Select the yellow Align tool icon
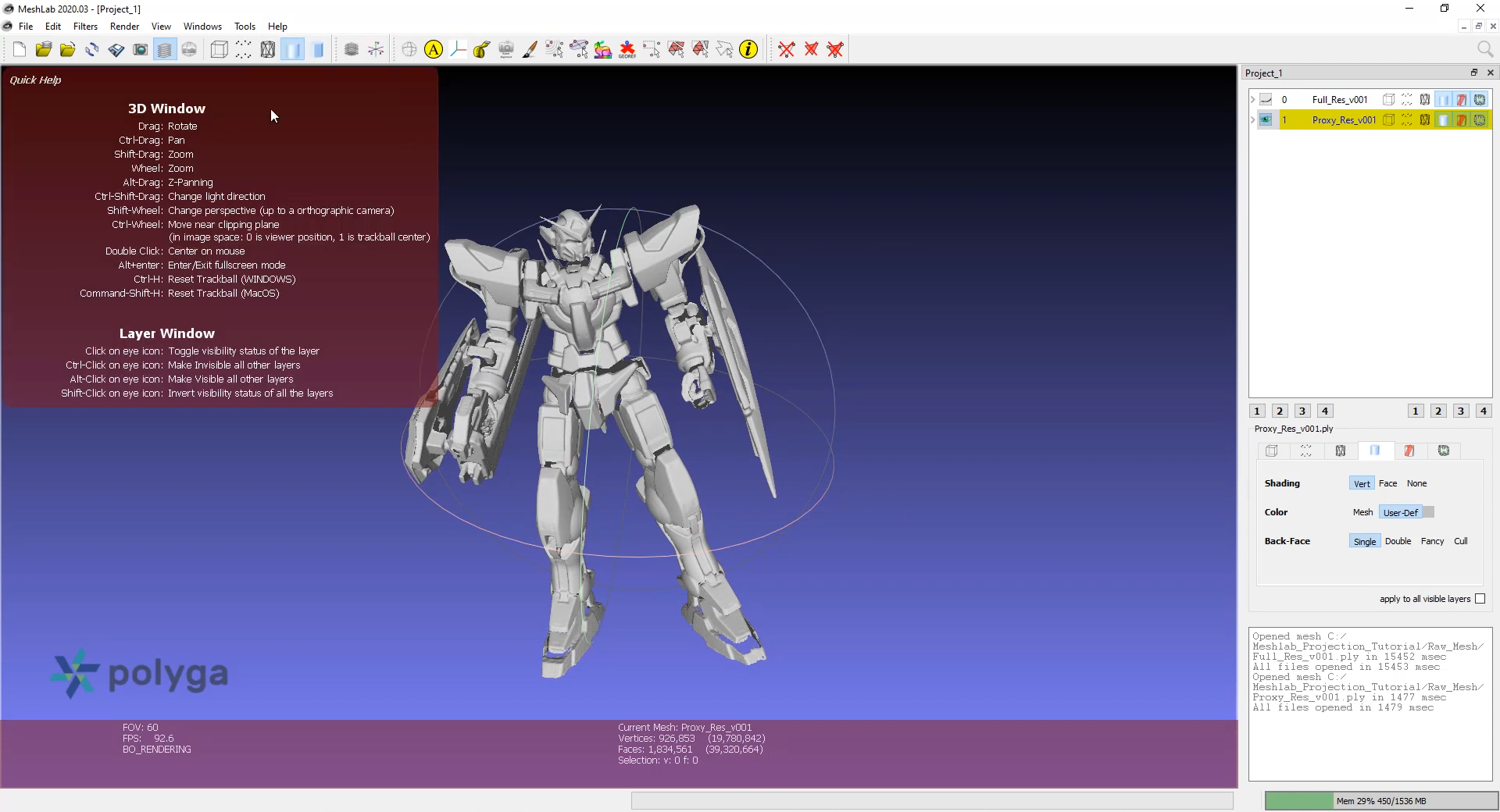Image resolution: width=1500 pixels, height=812 pixels. click(x=434, y=50)
